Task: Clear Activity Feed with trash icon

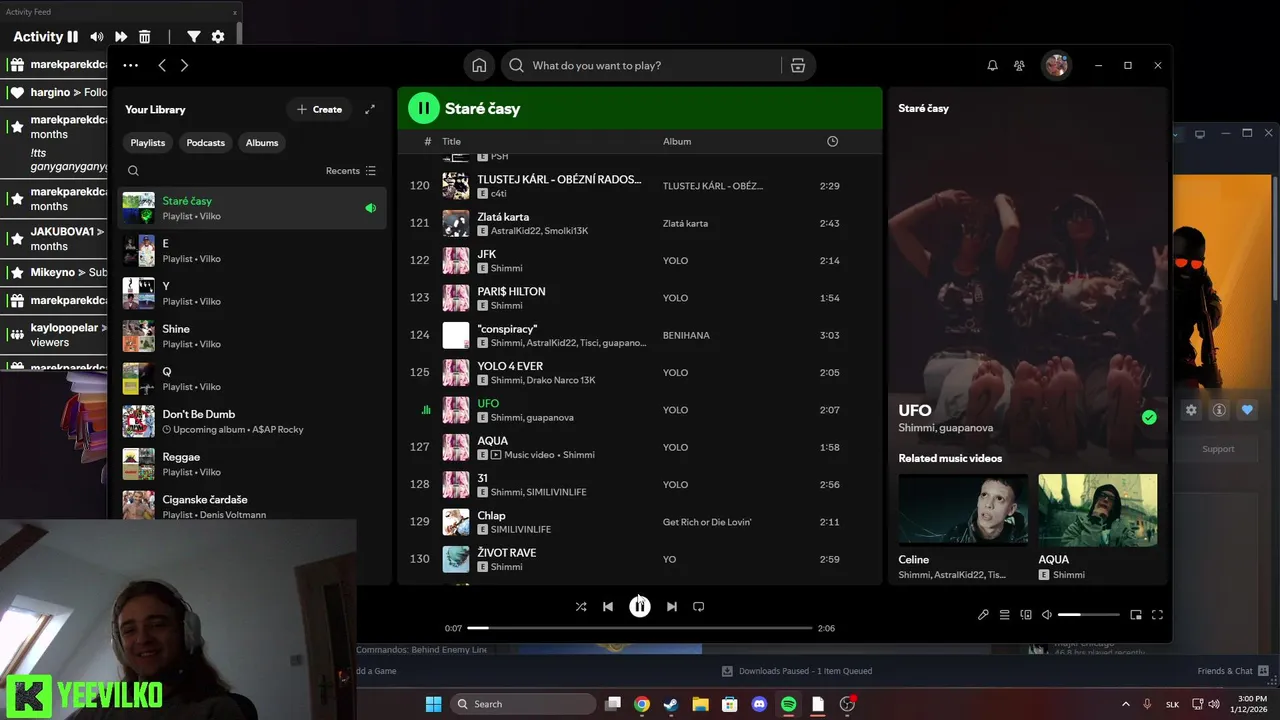Action: (145, 37)
